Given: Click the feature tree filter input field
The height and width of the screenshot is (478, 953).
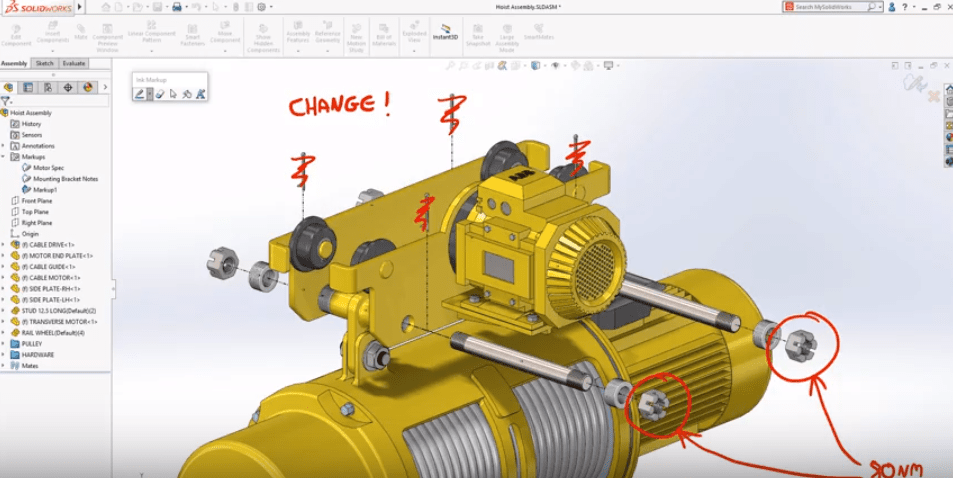Looking at the screenshot, I should coord(60,101).
